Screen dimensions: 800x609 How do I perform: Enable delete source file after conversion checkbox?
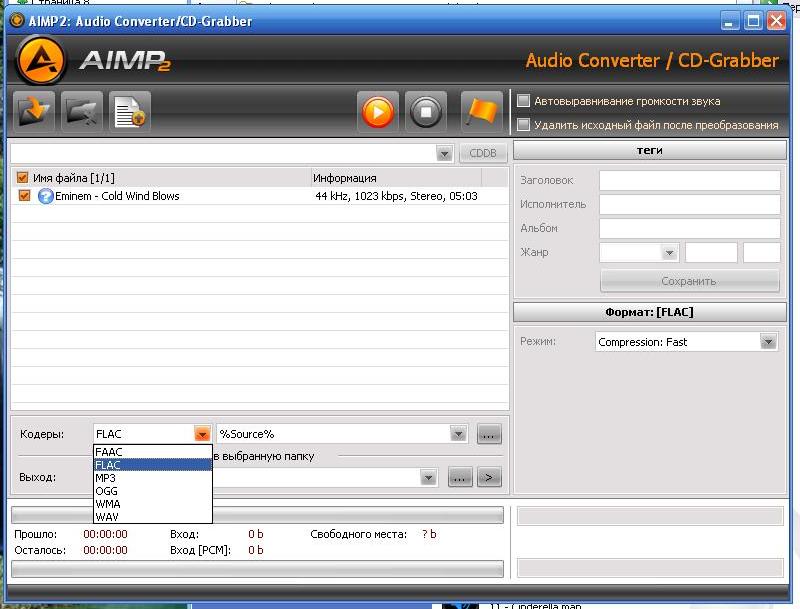(x=523, y=124)
